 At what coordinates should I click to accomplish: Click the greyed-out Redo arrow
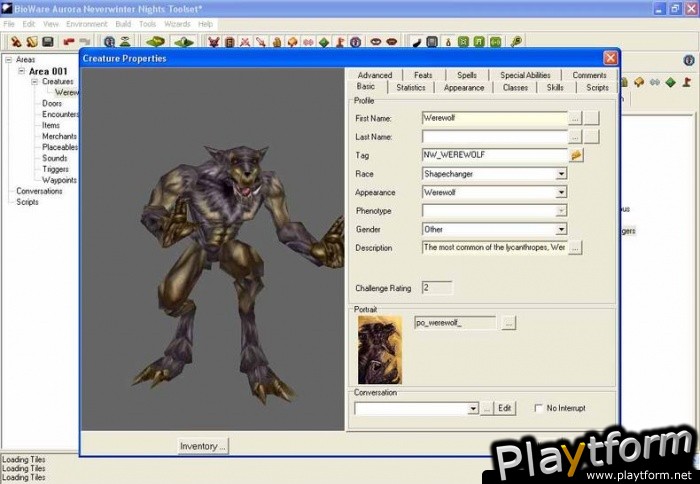coord(84,42)
